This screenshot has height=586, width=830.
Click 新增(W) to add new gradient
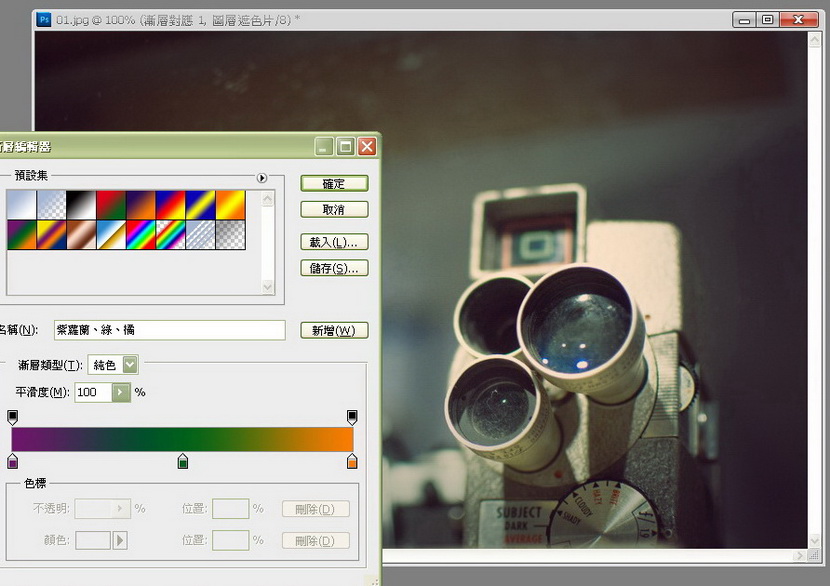334,330
